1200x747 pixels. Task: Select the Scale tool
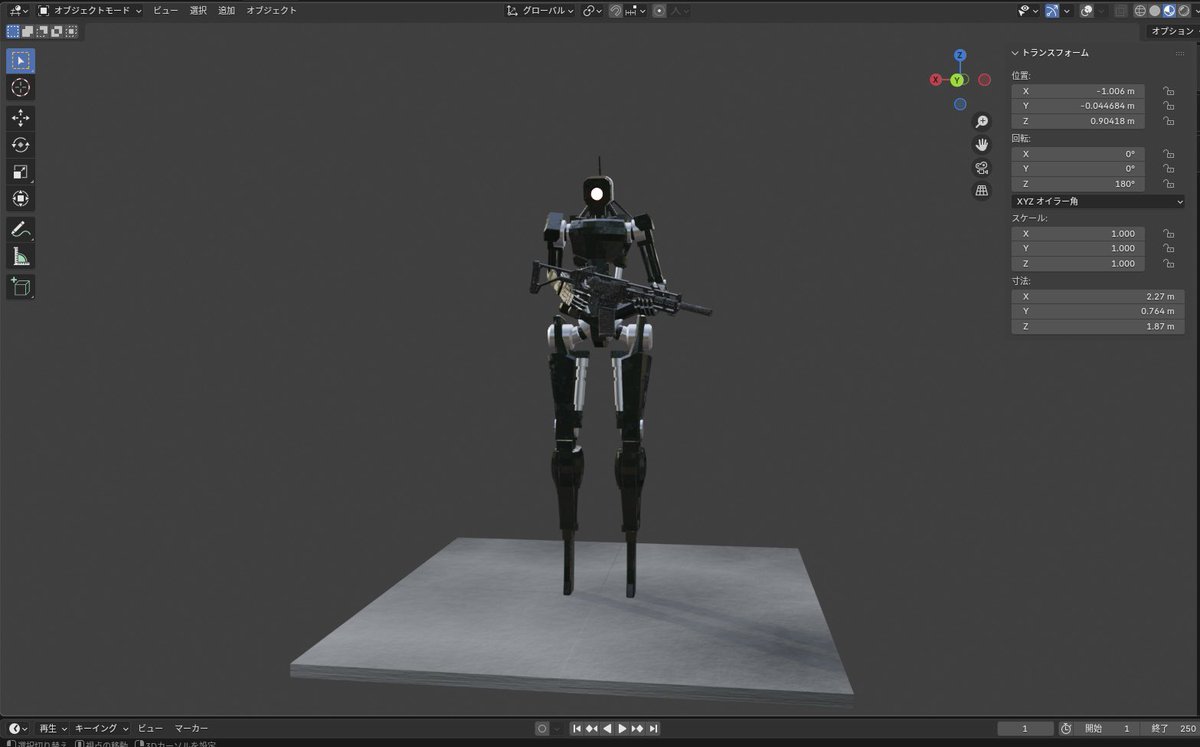coord(20,172)
